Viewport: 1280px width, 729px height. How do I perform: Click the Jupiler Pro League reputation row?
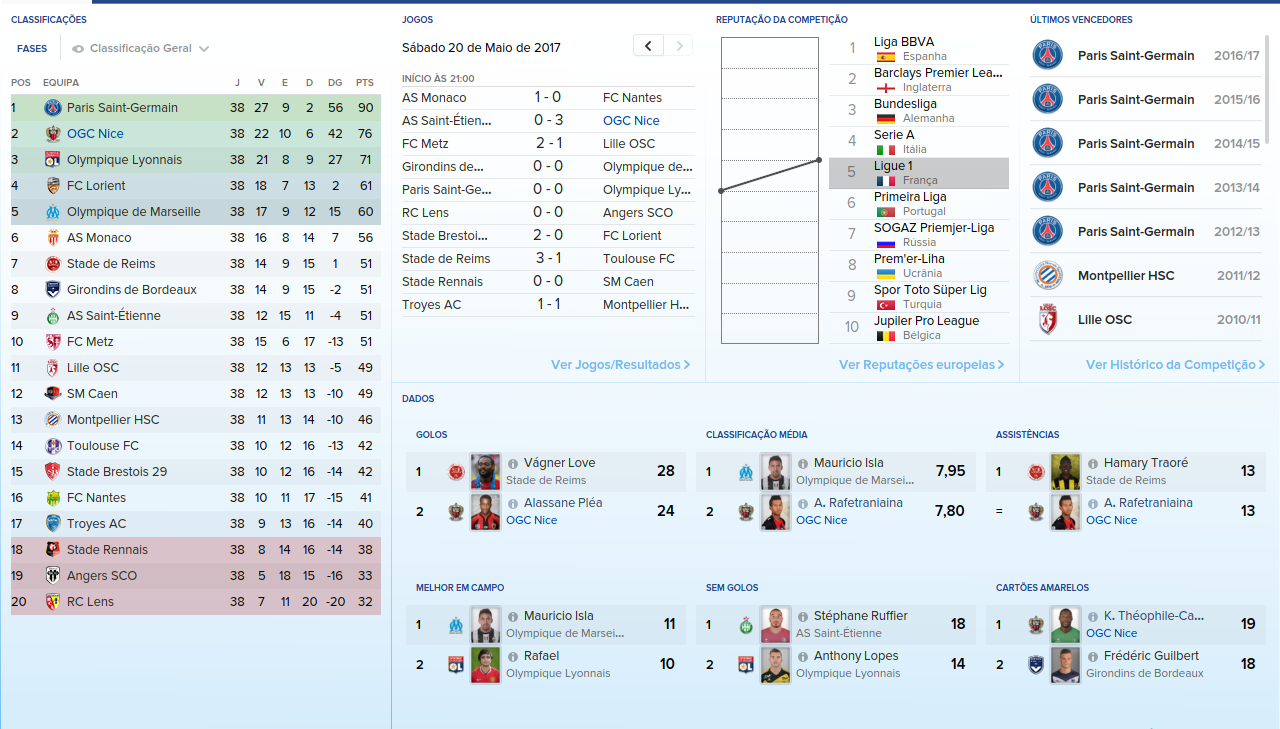pos(919,328)
